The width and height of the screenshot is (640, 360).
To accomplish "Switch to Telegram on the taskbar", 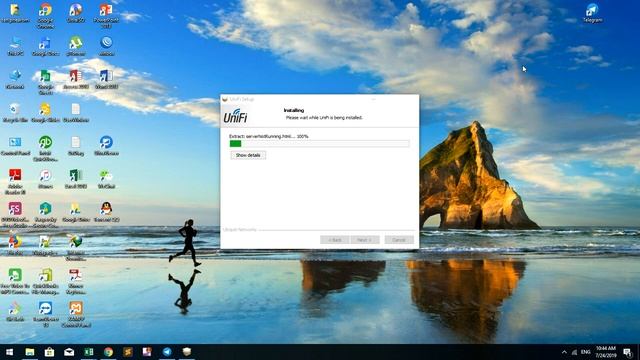I will [x=167, y=352].
